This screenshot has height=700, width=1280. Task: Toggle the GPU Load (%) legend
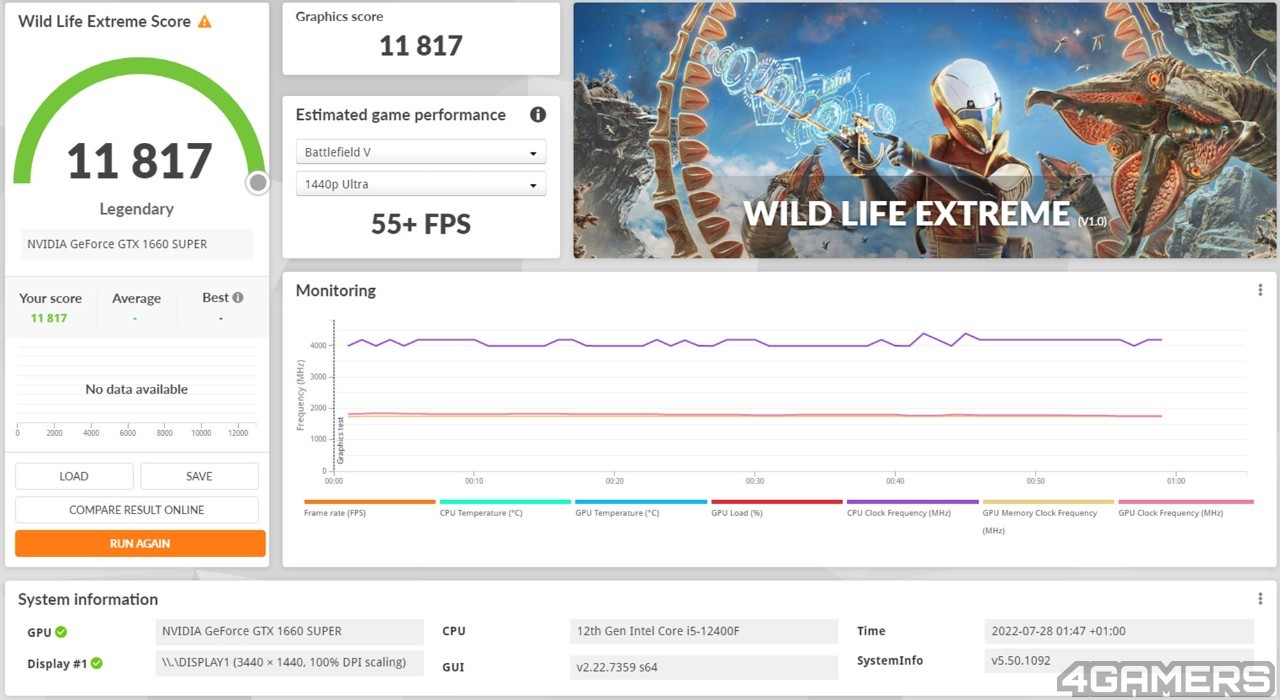click(x=776, y=508)
